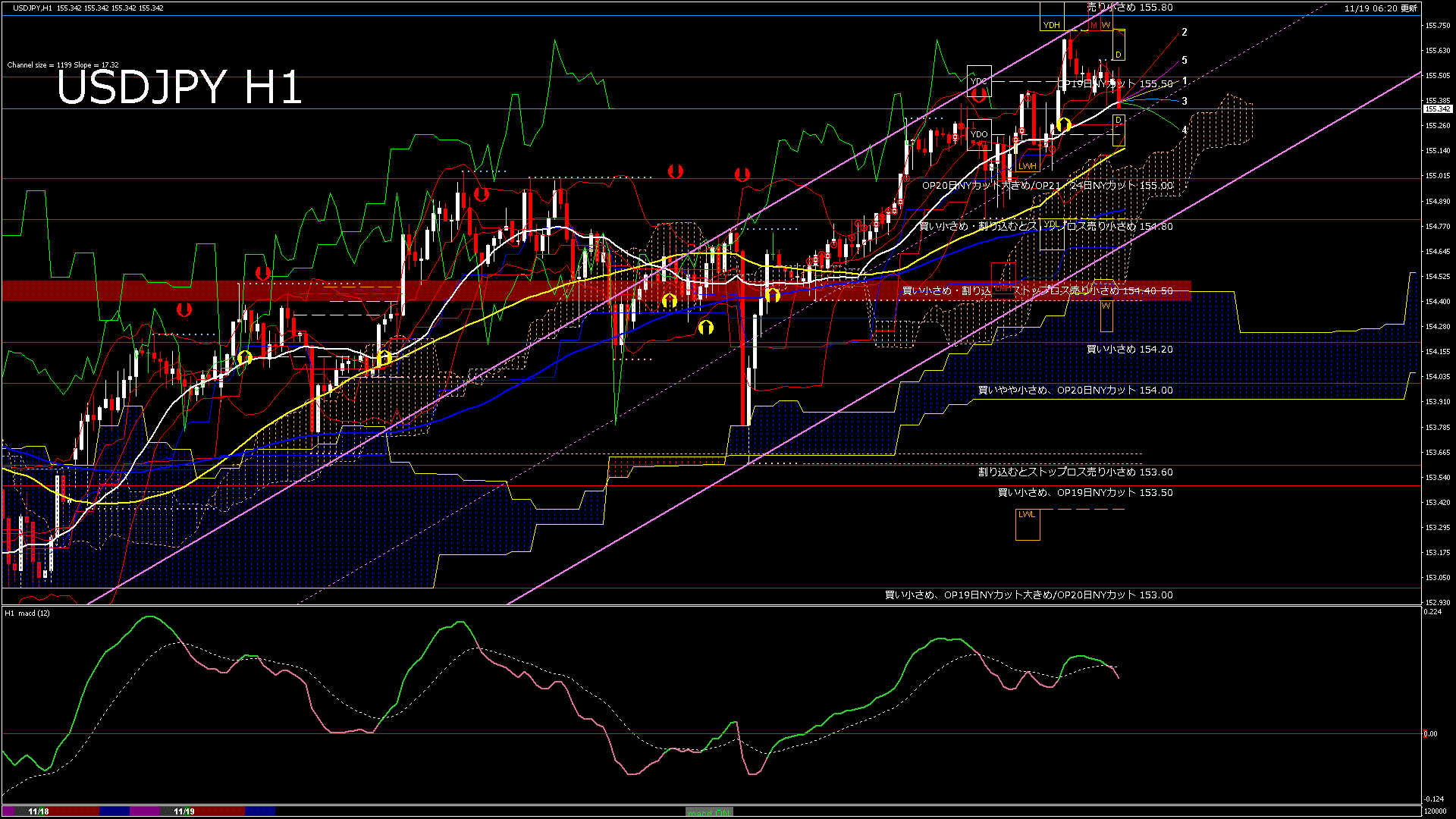
Task: Click the 買い小さめ 154.20 level label
Action: pyautogui.click(x=1129, y=350)
